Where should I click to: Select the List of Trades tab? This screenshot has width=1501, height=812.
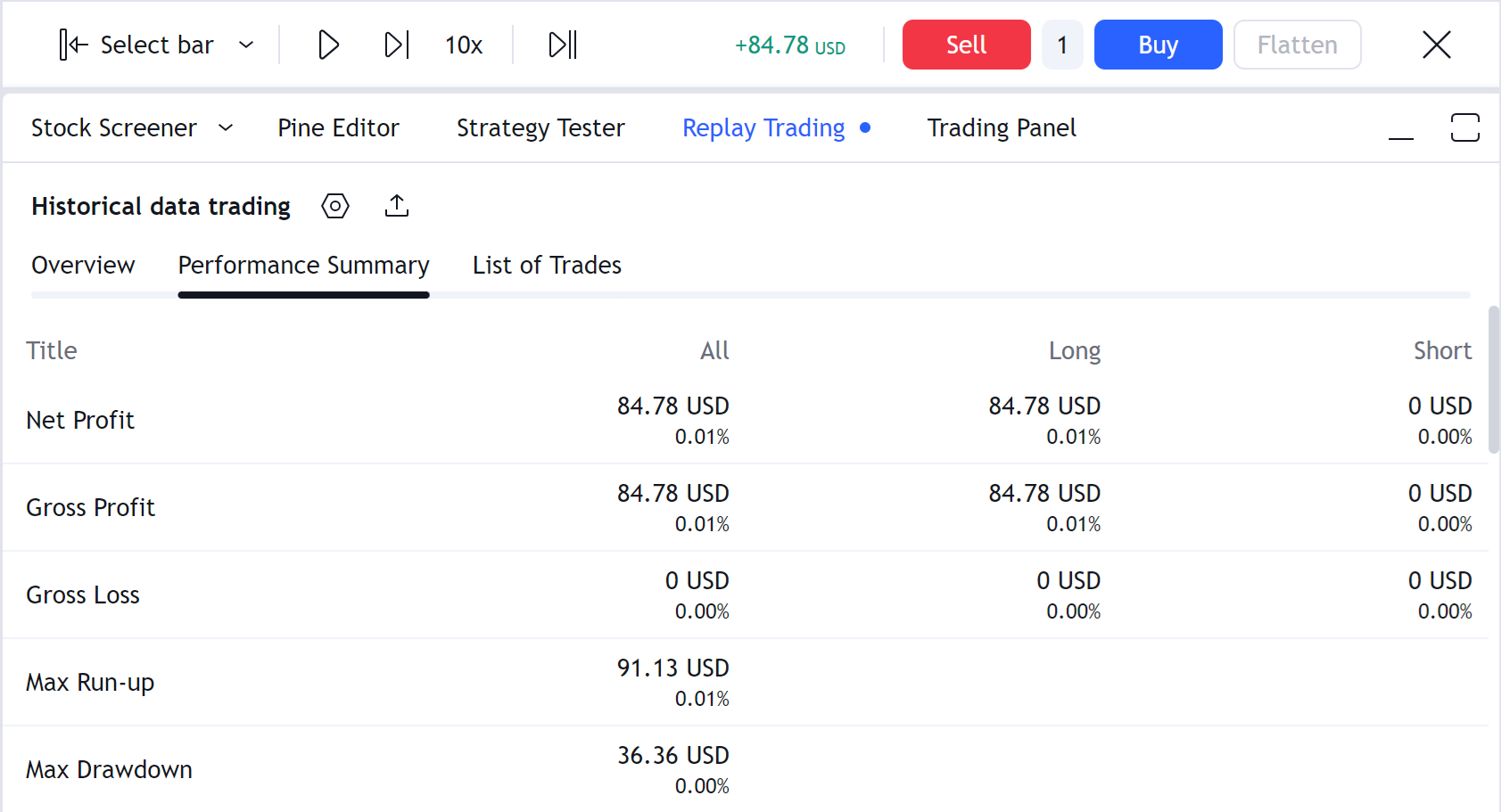tap(547, 265)
